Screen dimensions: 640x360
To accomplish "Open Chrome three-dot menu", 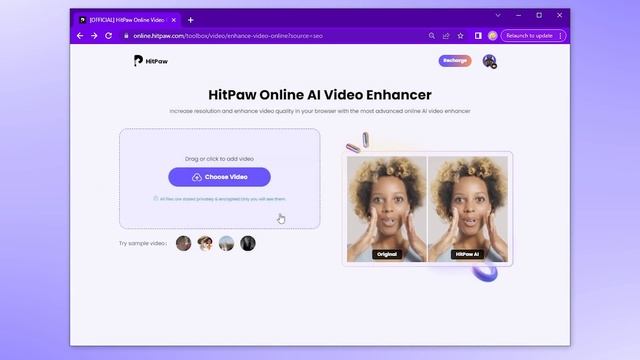I will coord(560,36).
